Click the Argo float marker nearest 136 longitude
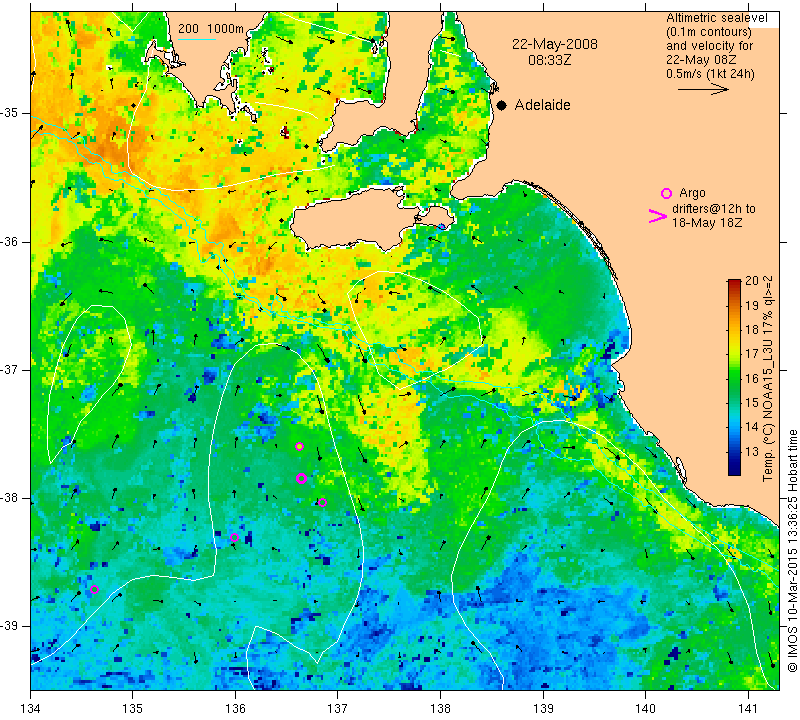 click(234, 537)
